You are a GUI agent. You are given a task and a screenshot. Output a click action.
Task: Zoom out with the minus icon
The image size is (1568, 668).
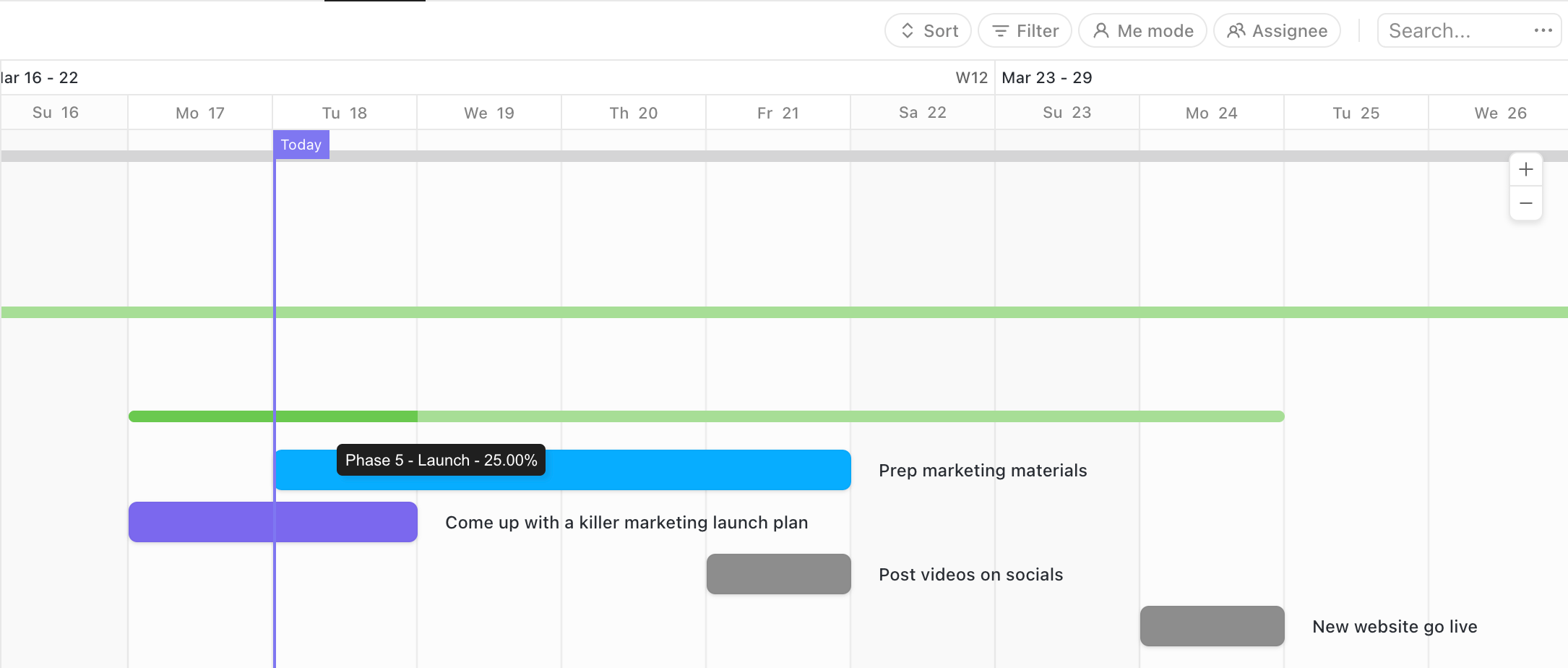point(1526,203)
